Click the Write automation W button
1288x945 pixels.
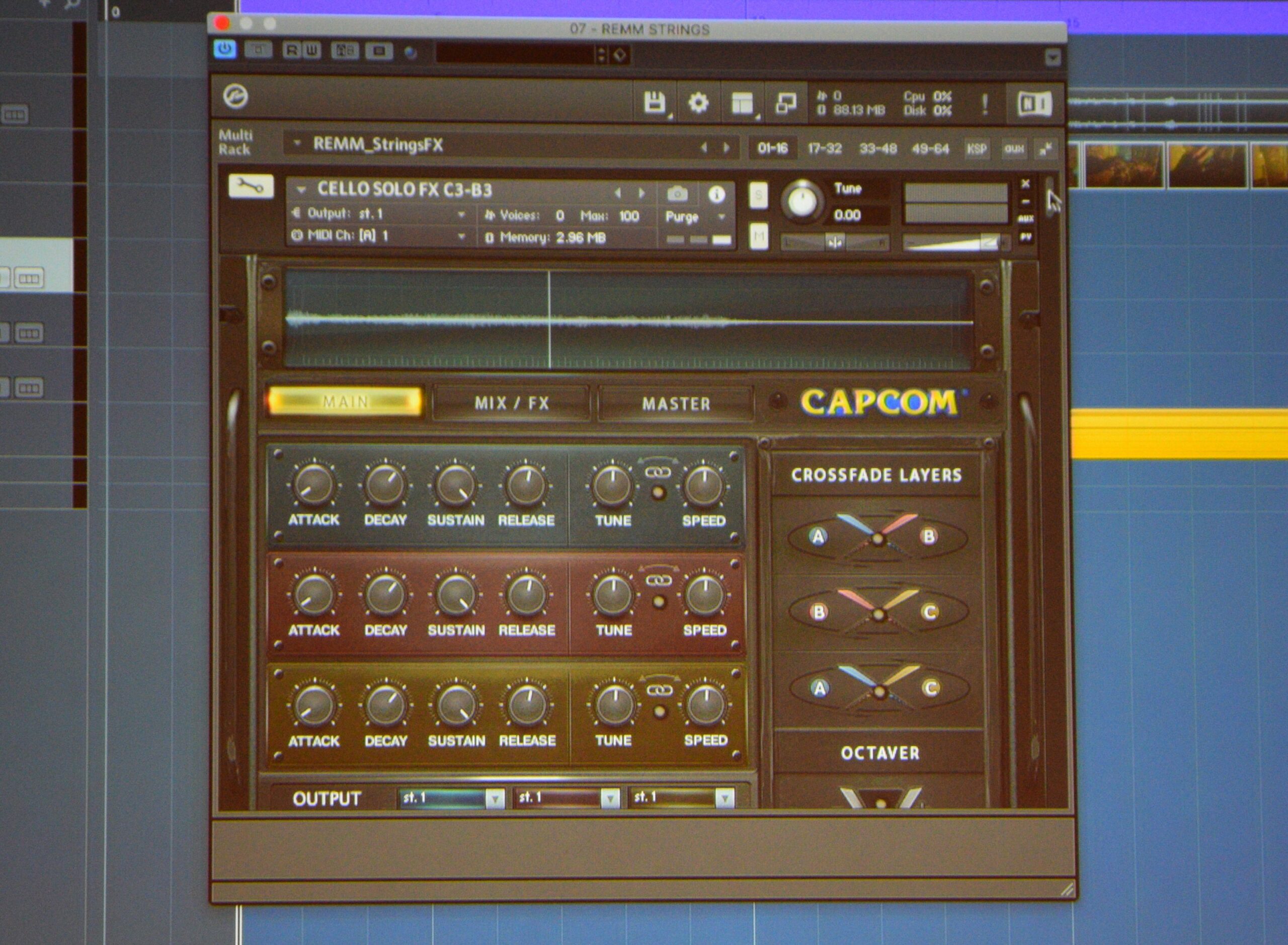coord(311,50)
